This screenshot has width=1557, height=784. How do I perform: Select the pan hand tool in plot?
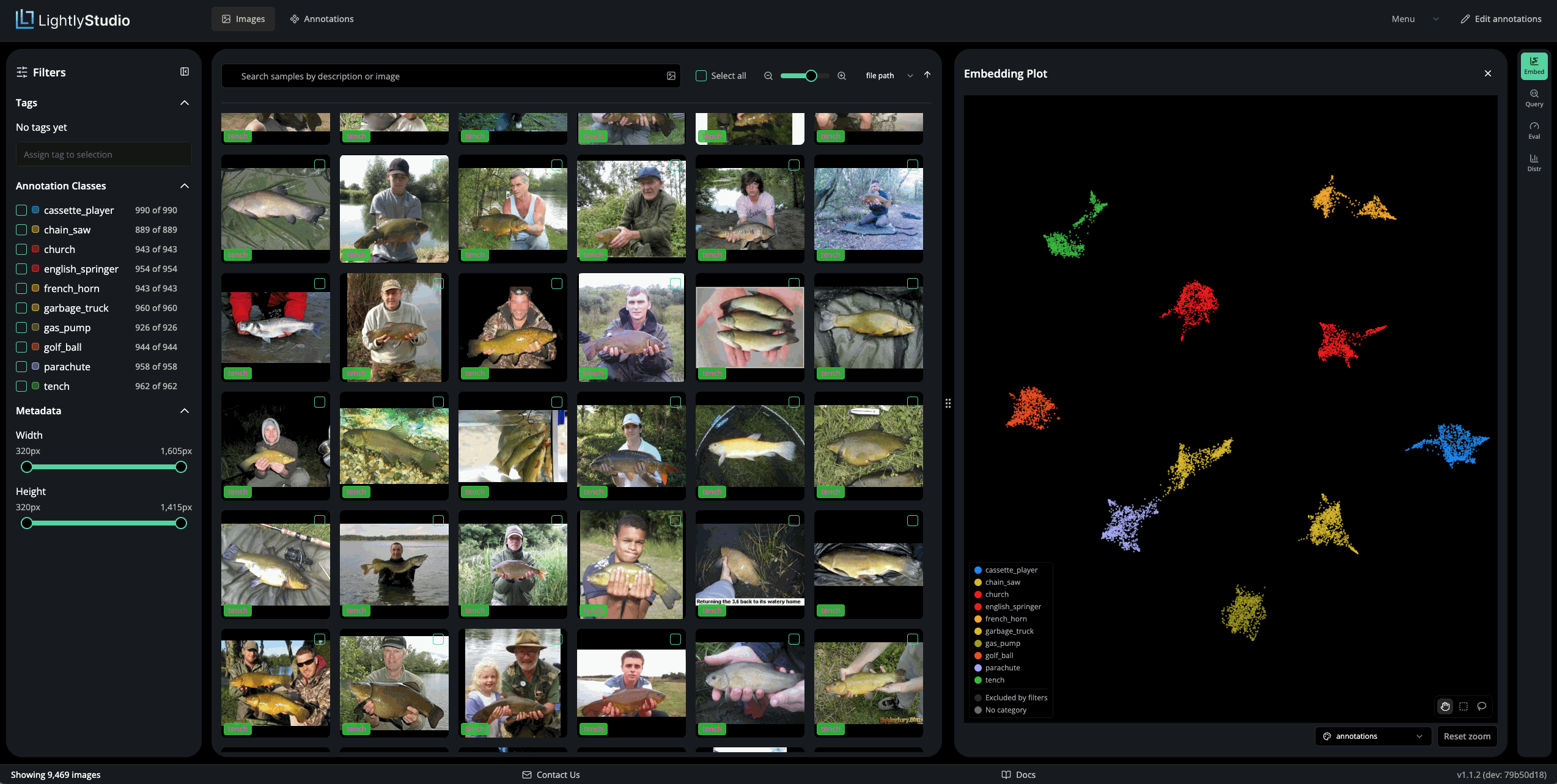(x=1445, y=706)
